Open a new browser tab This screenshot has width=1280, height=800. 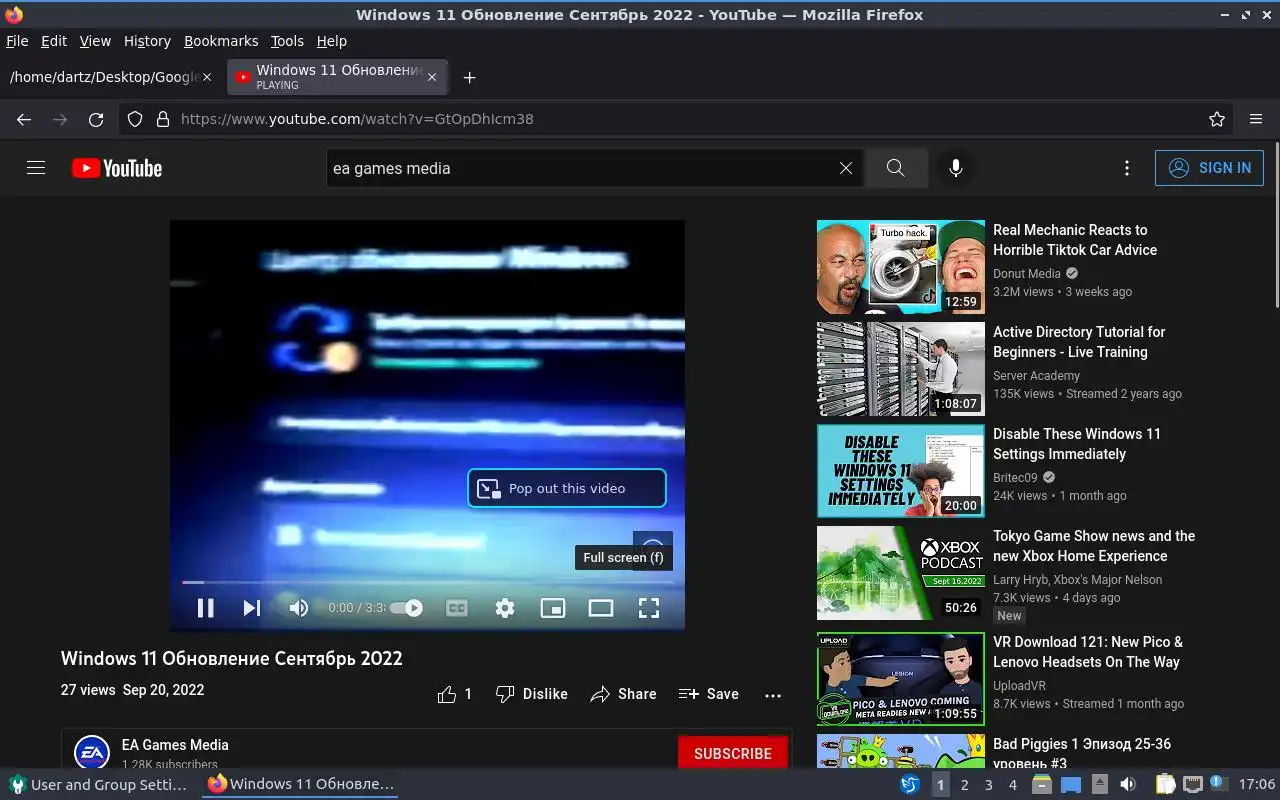[x=469, y=77]
